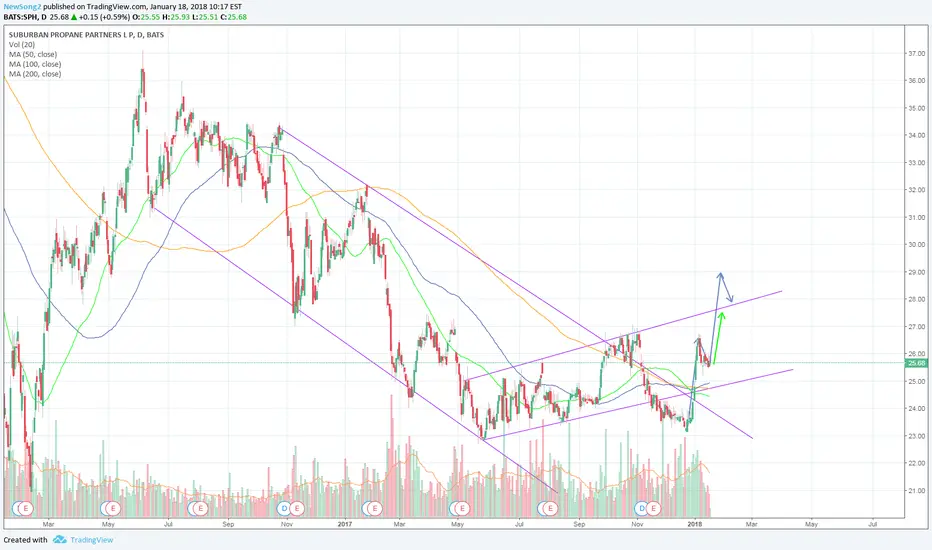Select the SUBURBAN PROPANE PARTNERS L P legend title

click(x=86, y=35)
